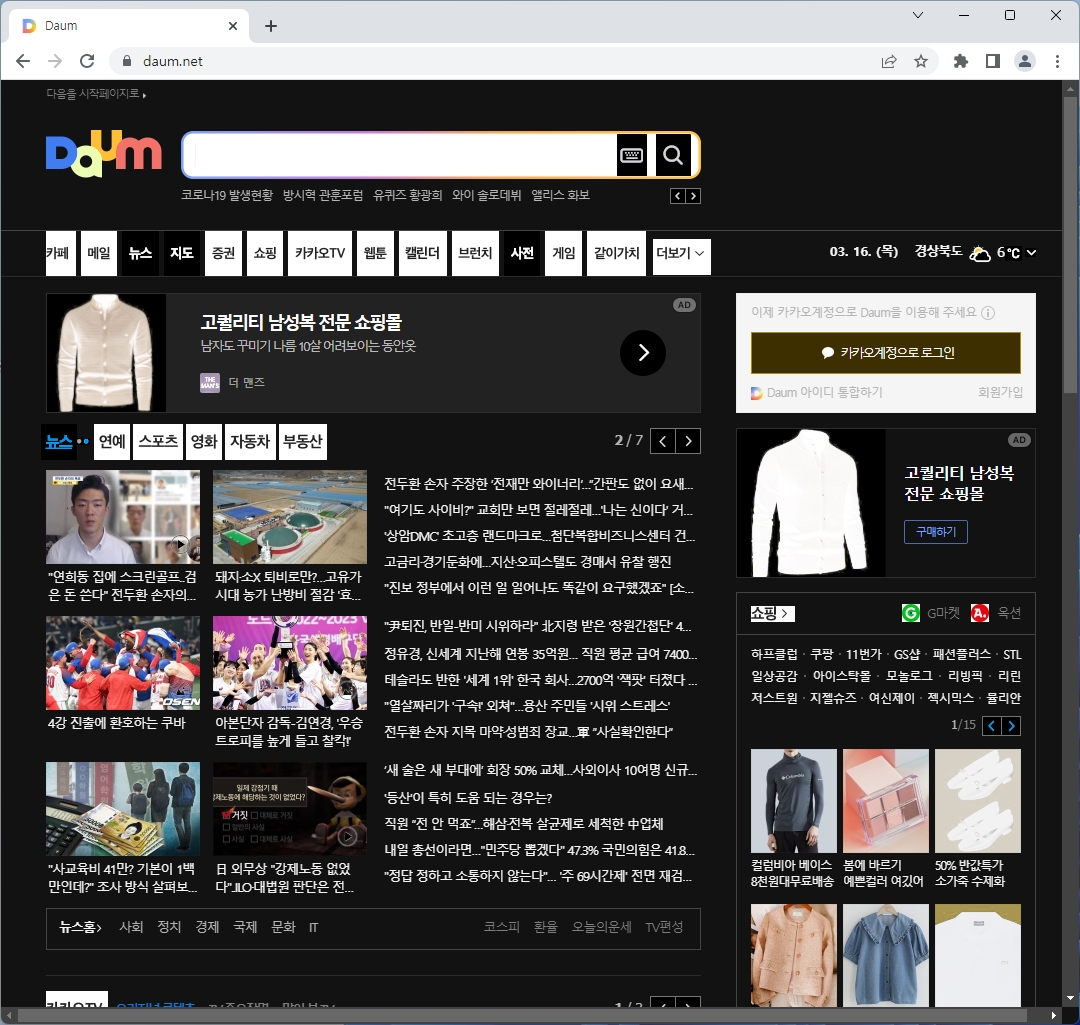Open the 카카오TV service tab
This screenshot has height=1025, width=1080.
[x=320, y=253]
